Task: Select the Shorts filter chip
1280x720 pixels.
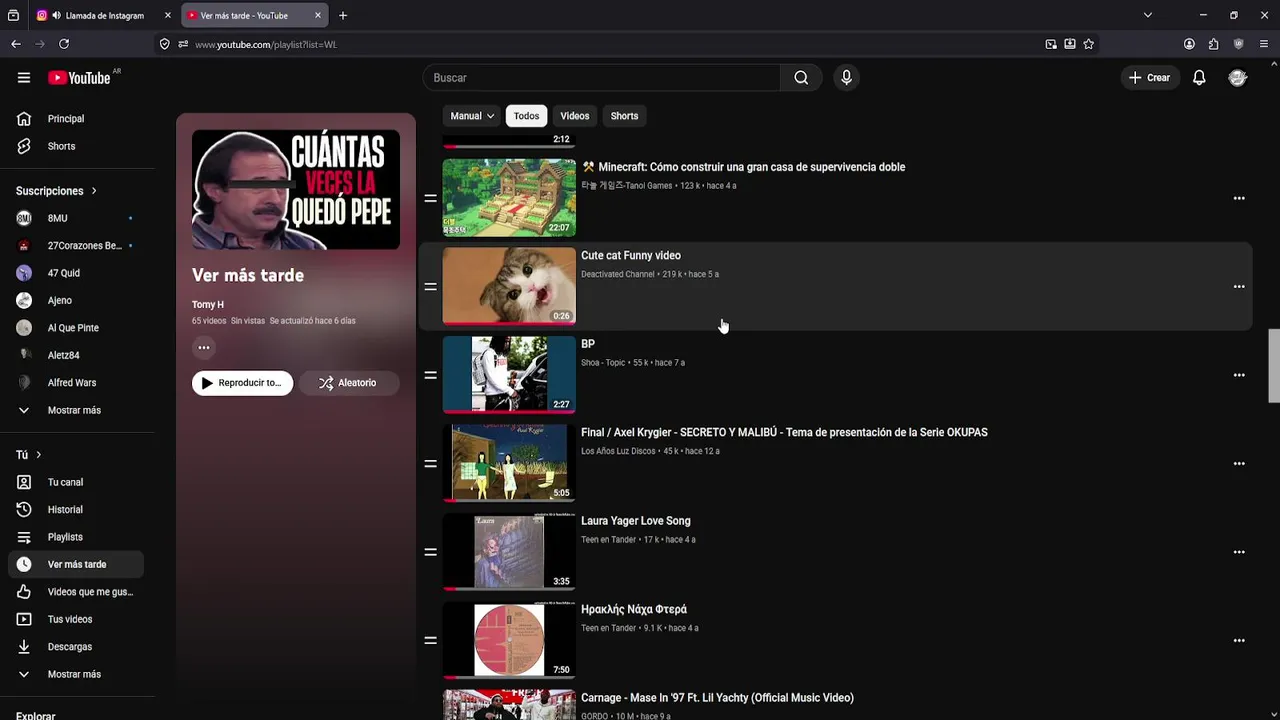Action: (x=624, y=116)
